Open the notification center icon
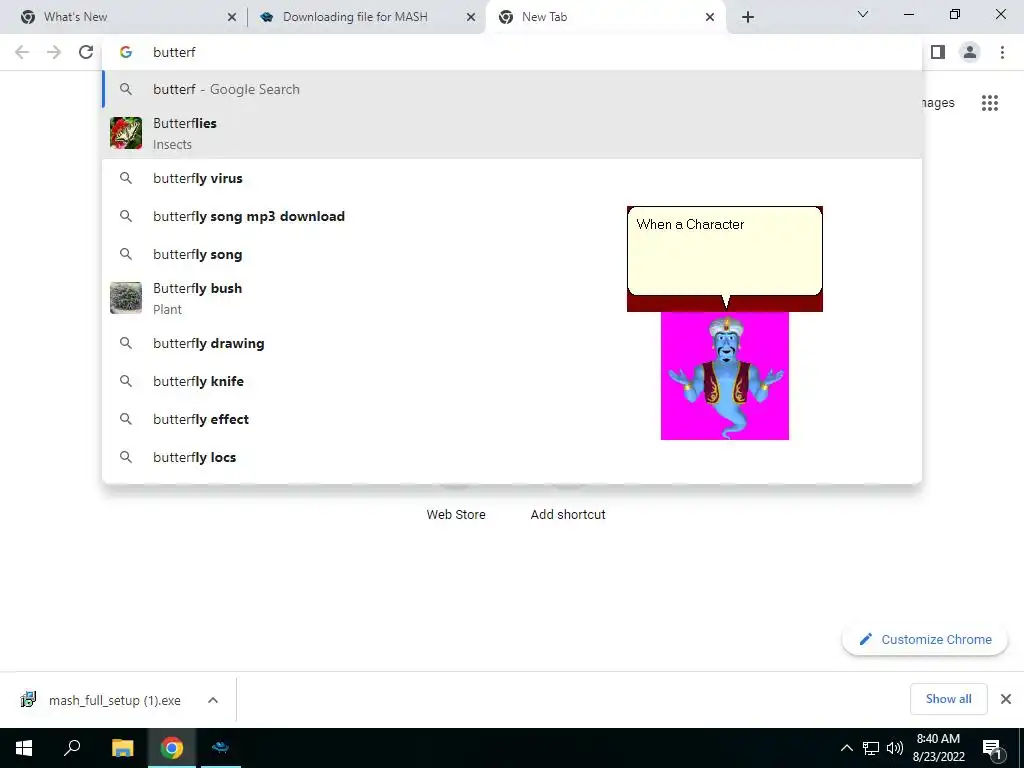1024x768 pixels. (992, 749)
